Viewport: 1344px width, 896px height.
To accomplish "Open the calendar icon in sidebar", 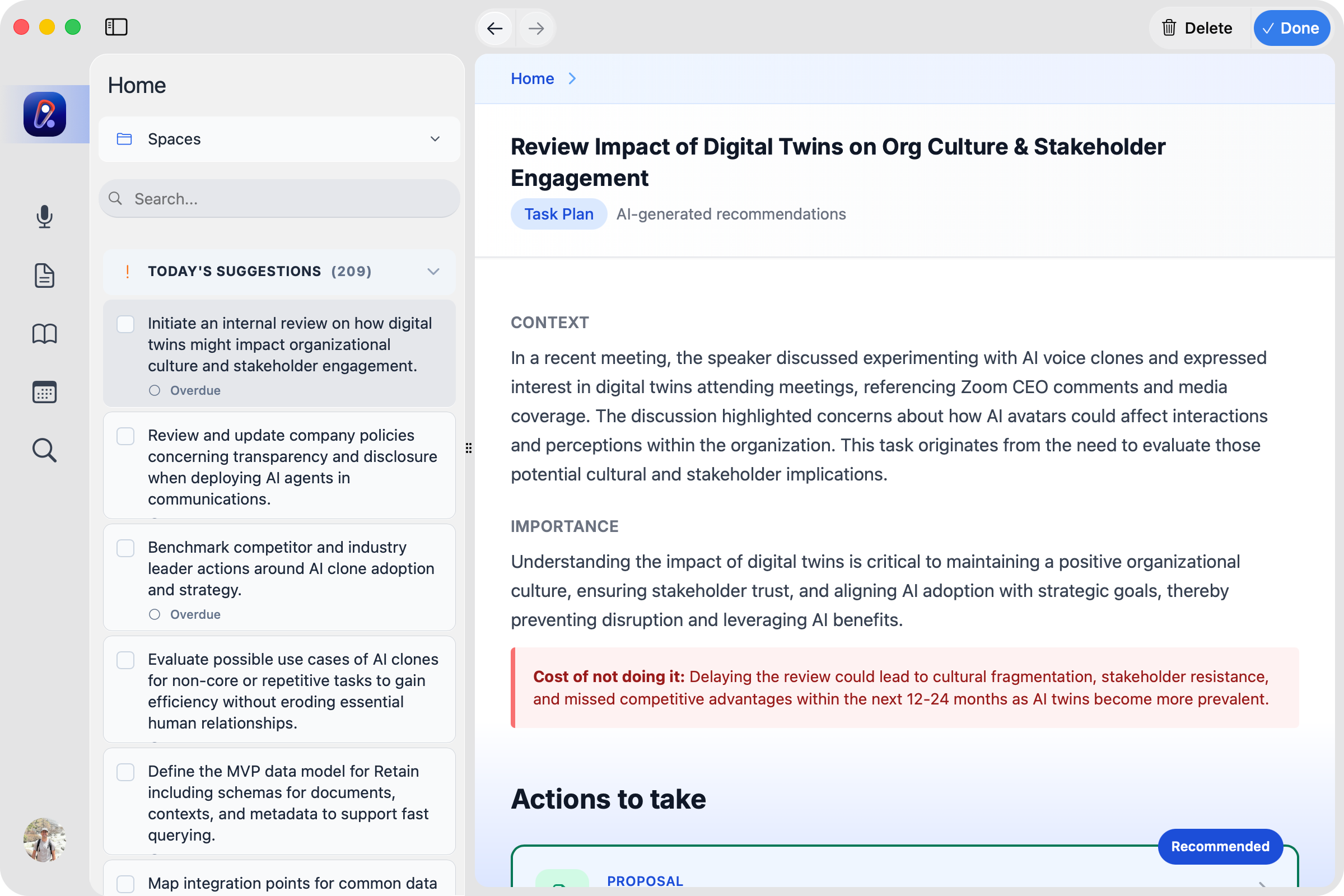I will [x=45, y=392].
